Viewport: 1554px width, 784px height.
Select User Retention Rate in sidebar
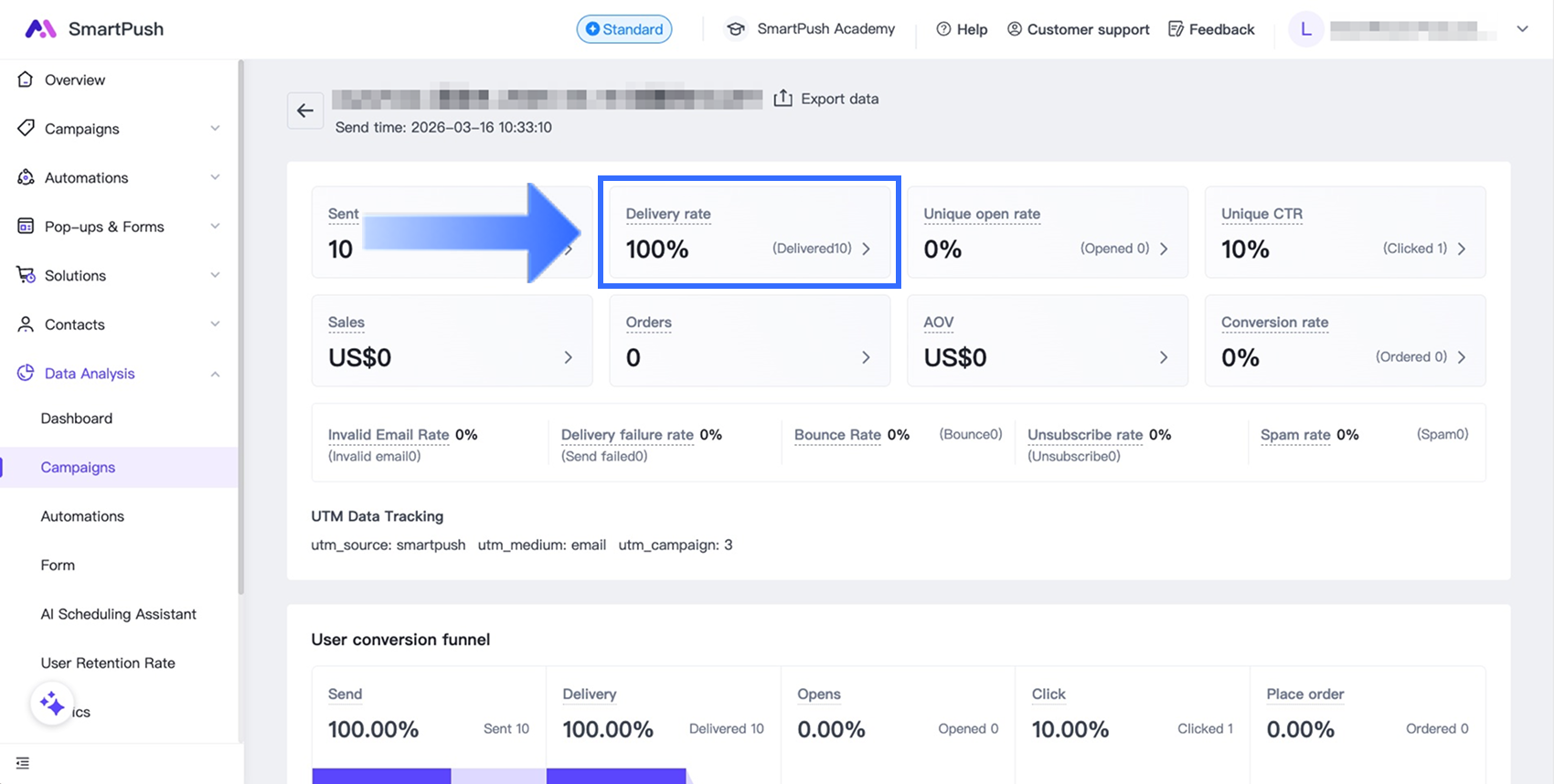pyautogui.click(x=108, y=663)
